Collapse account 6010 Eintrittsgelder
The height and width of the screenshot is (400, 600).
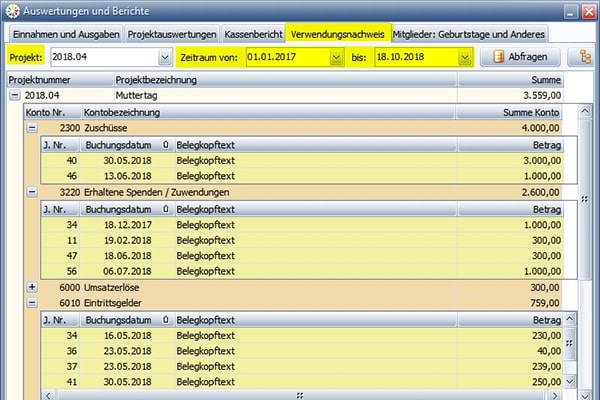click(32, 302)
